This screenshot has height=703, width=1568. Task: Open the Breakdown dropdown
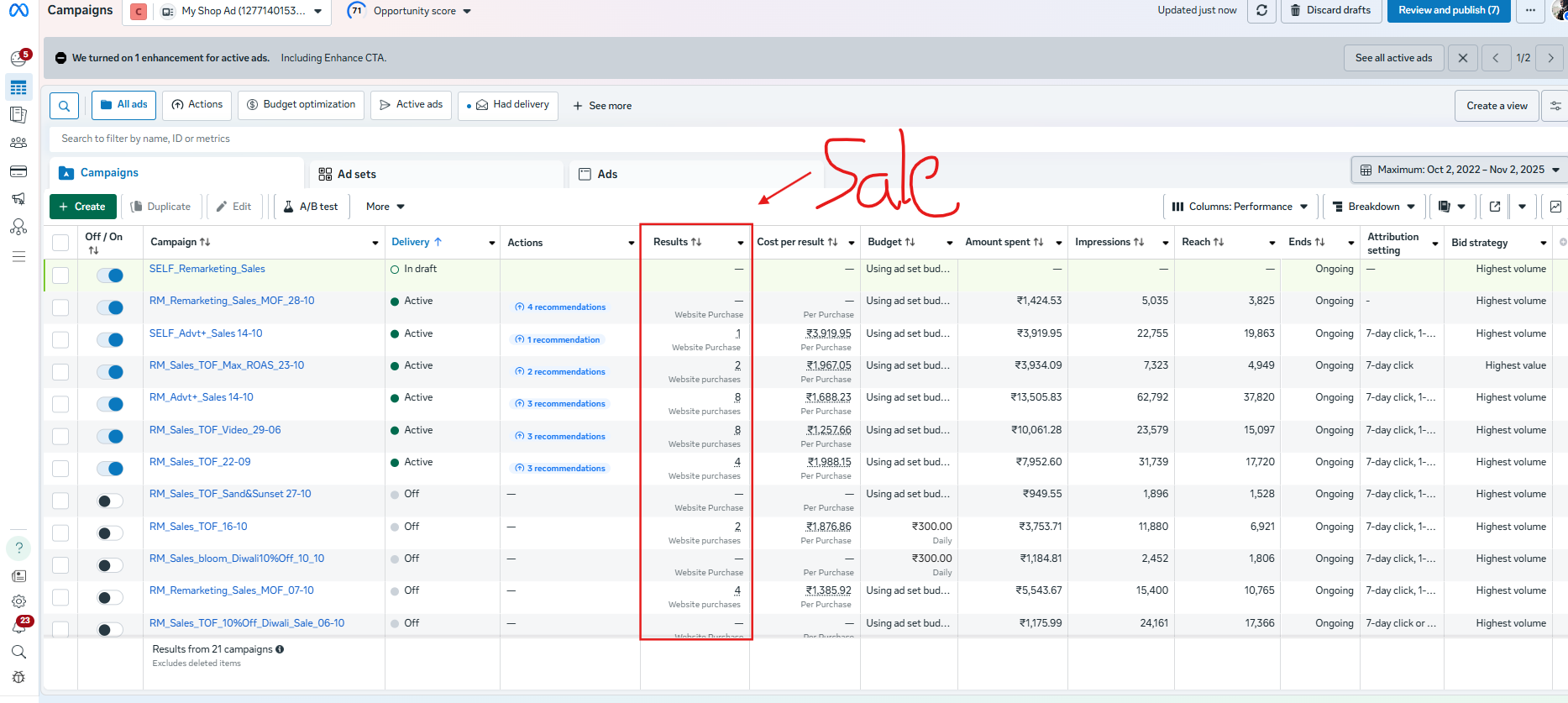pyautogui.click(x=1373, y=207)
